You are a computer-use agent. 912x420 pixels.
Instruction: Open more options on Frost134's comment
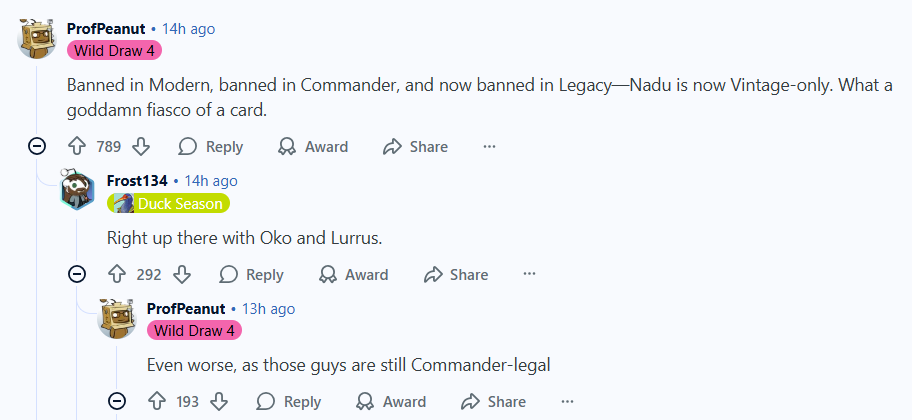pos(530,275)
